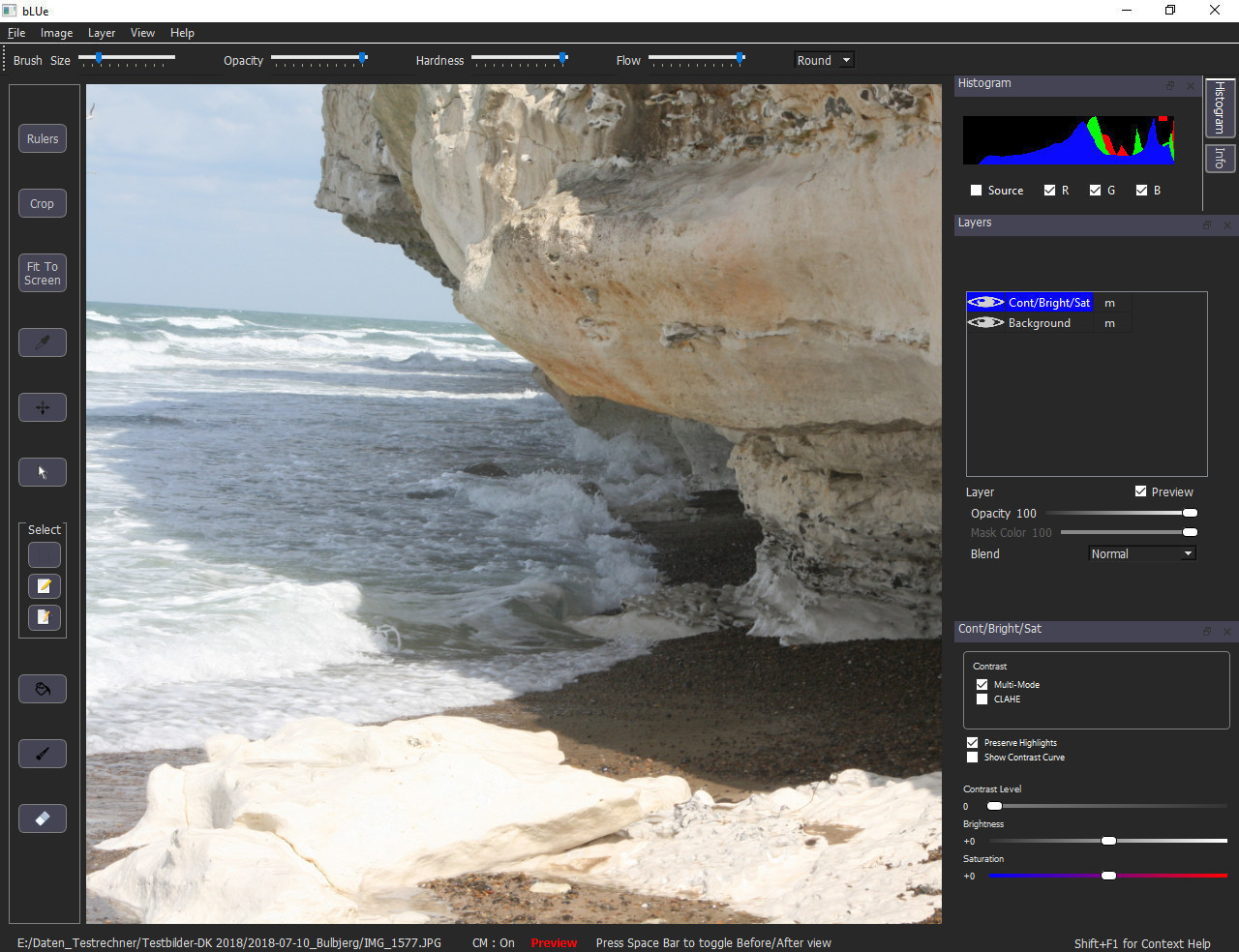Click the top blank Select tool button
Viewport: 1239px width, 952px height.
[x=45, y=555]
